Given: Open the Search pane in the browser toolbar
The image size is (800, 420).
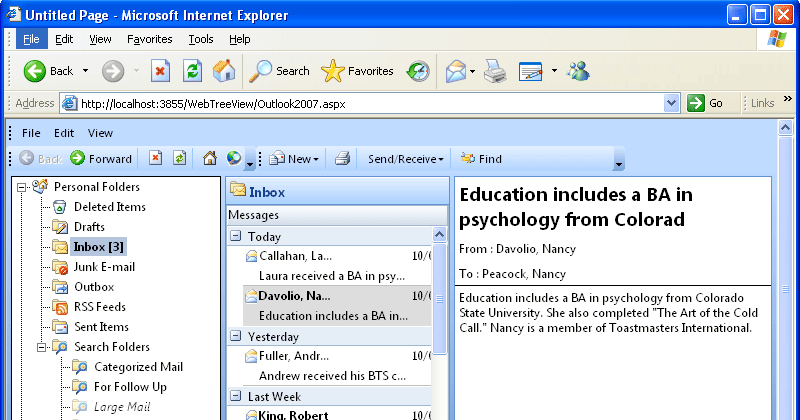Looking at the screenshot, I should (x=280, y=71).
